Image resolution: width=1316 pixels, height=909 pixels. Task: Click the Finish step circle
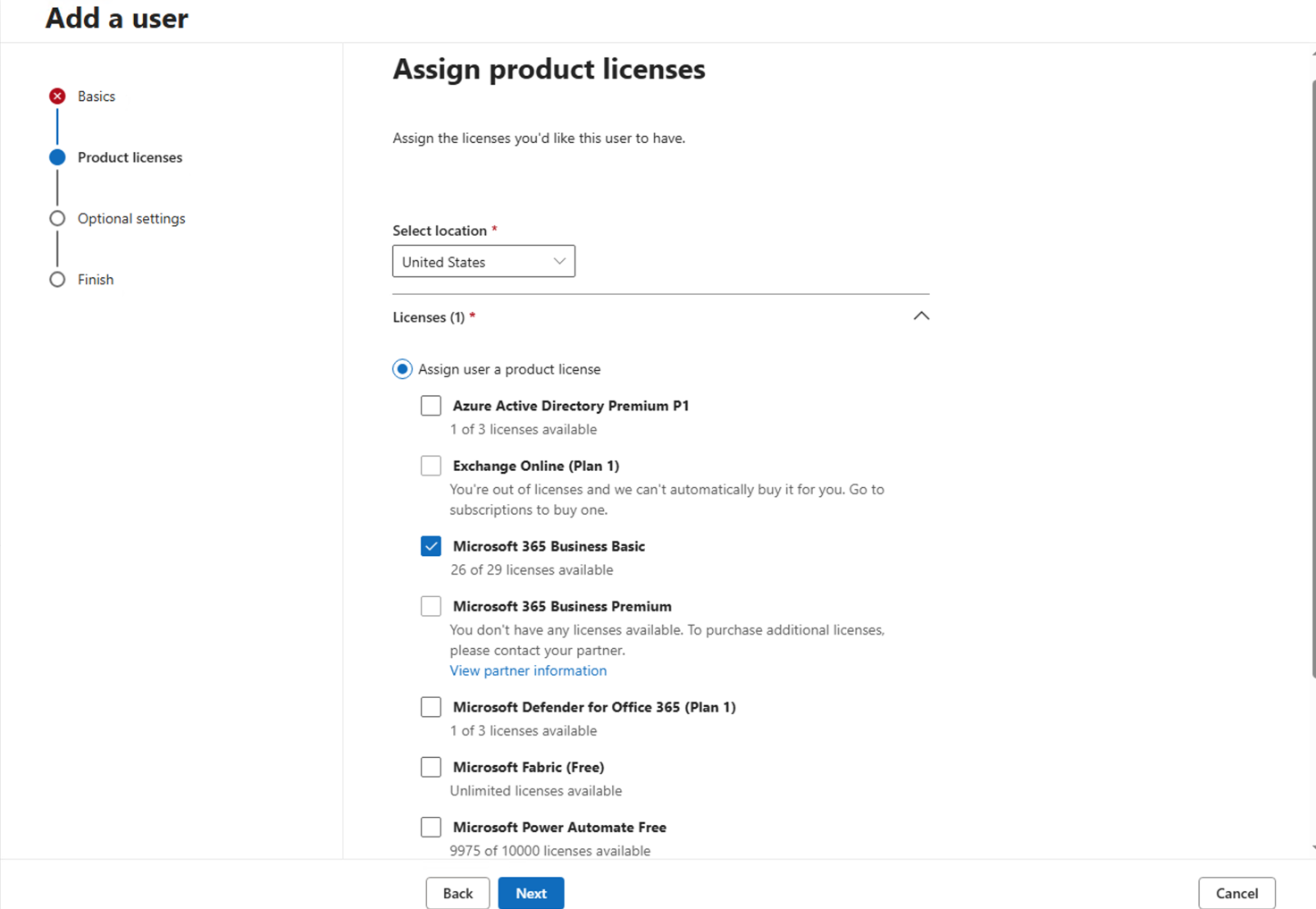click(x=57, y=280)
